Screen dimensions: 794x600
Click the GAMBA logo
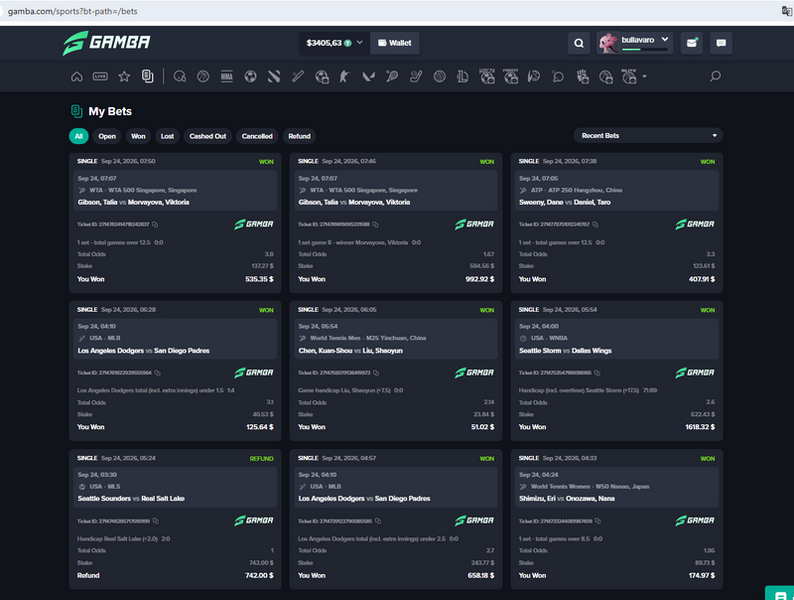pos(107,43)
